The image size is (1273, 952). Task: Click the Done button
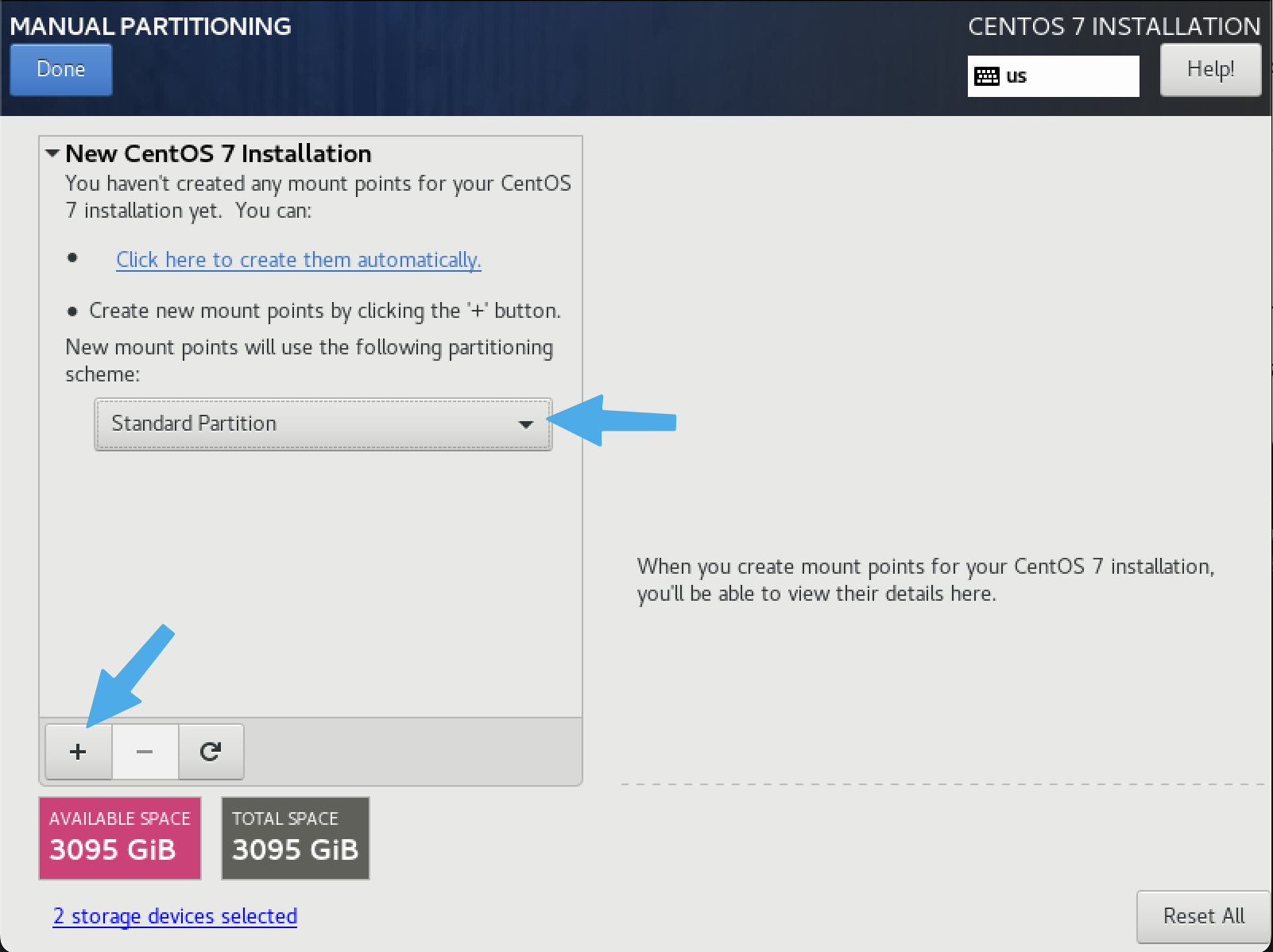pyautogui.click(x=61, y=70)
